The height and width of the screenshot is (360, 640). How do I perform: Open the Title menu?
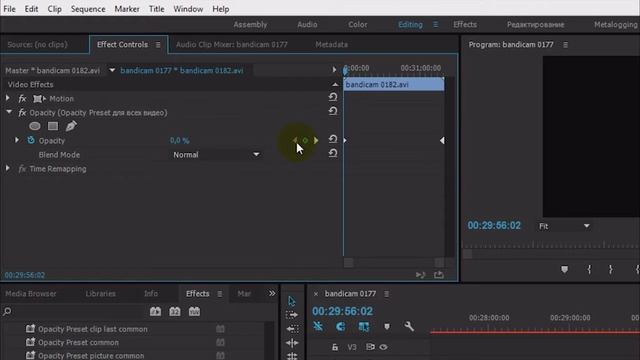pos(157,9)
